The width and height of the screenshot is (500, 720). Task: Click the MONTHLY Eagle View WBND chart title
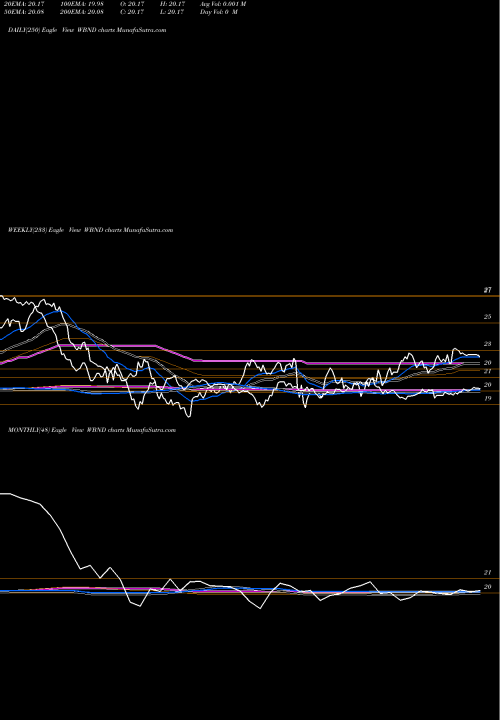92,430
